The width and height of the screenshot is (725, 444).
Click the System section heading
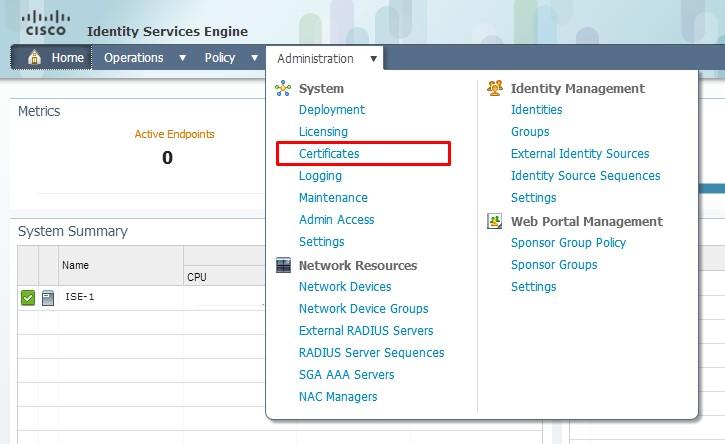coord(321,88)
